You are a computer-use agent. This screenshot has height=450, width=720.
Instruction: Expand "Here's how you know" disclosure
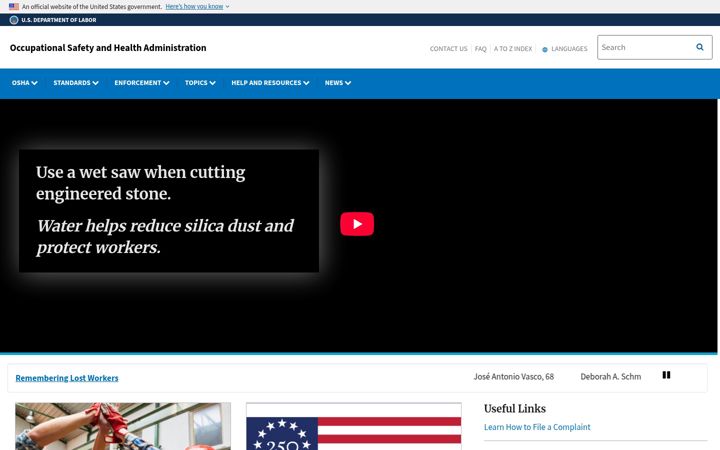197,6
